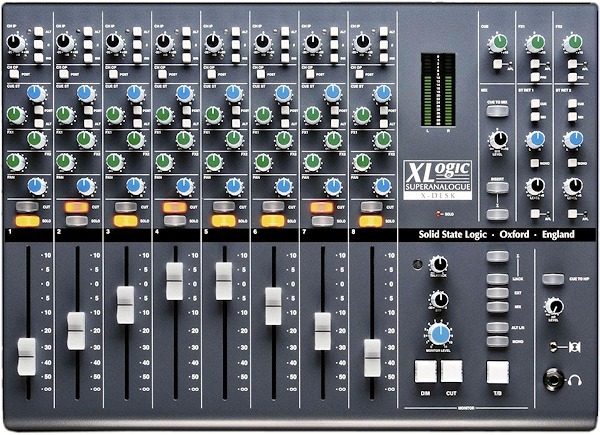The height and width of the screenshot is (435, 600).
Task: Click the channel 8 fader handle
Action: click(x=372, y=357)
